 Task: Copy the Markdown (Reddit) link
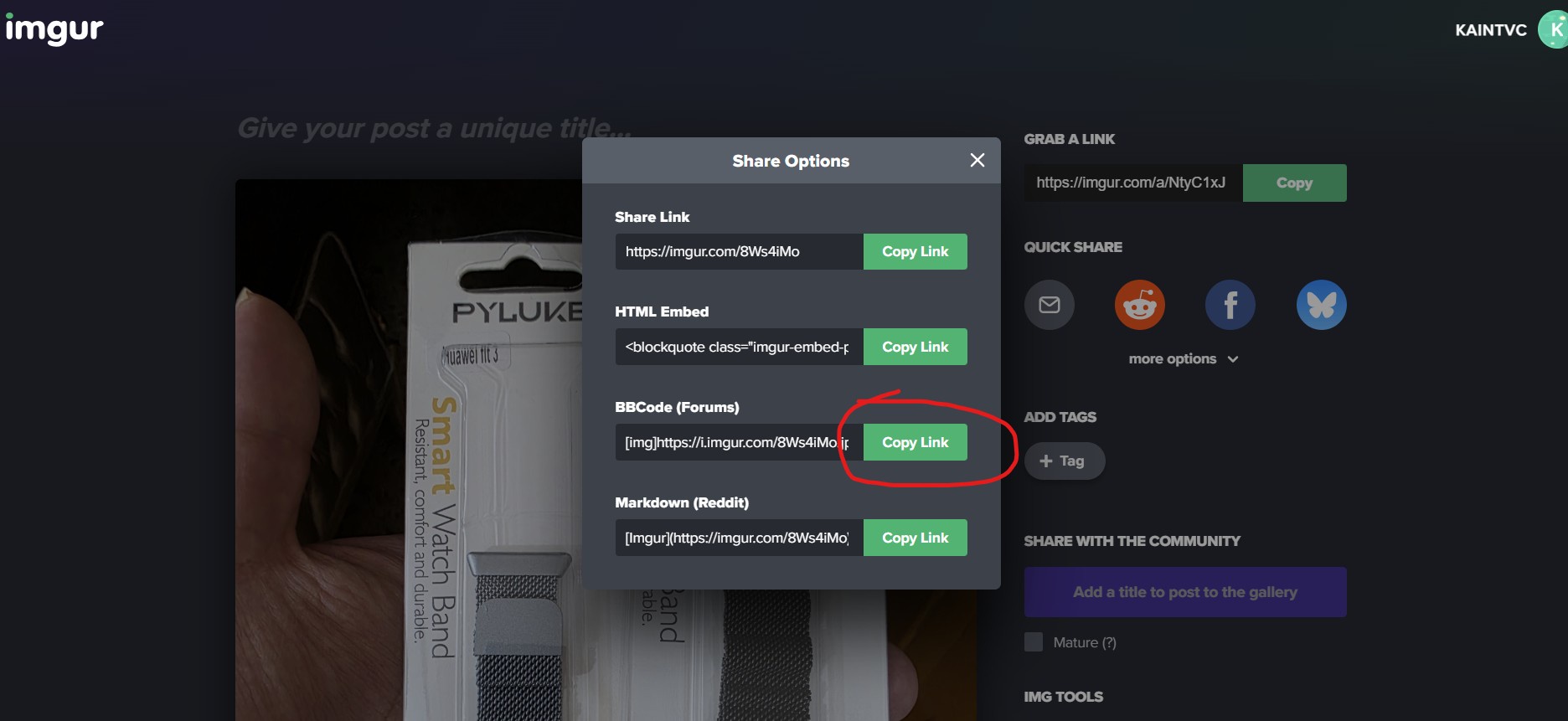pyautogui.click(x=916, y=538)
